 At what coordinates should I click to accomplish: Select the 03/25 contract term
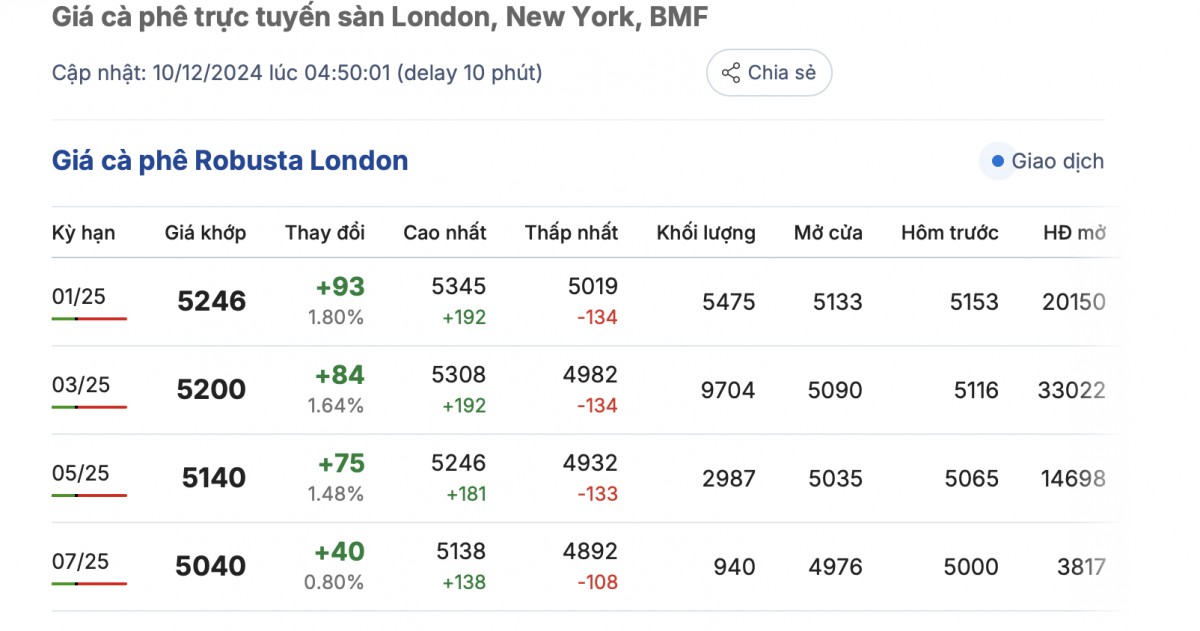point(79,385)
